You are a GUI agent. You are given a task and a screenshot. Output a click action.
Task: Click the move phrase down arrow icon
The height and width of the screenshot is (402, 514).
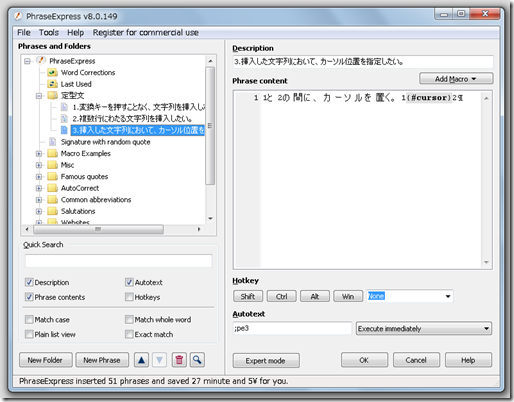[159, 360]
